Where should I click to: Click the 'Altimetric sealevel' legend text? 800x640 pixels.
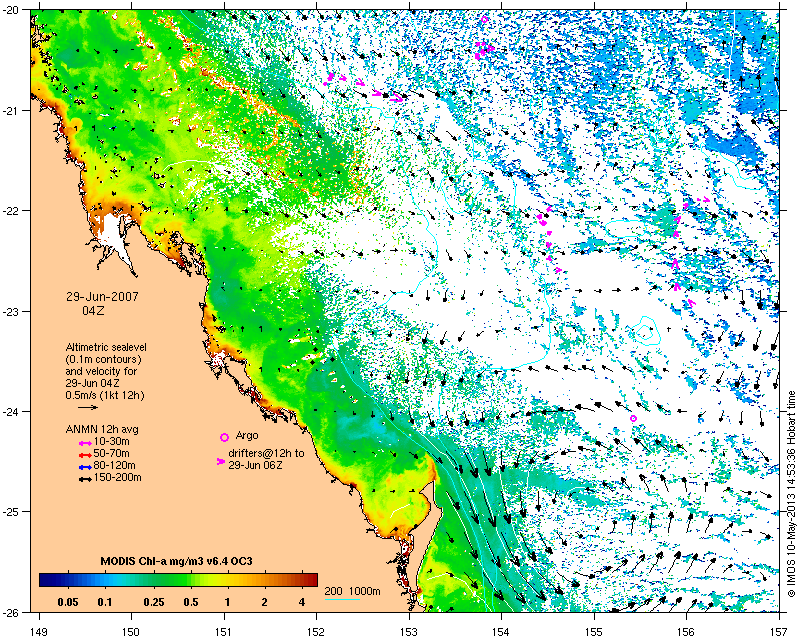click(x=106, y=347)
